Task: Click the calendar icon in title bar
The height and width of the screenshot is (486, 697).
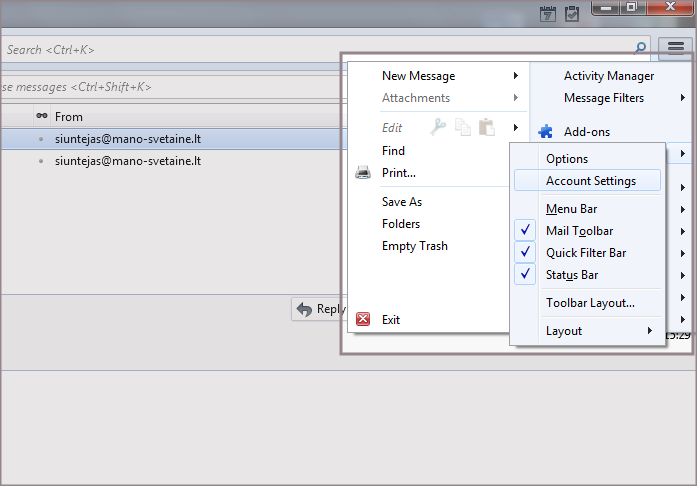Action: (547, 13)
